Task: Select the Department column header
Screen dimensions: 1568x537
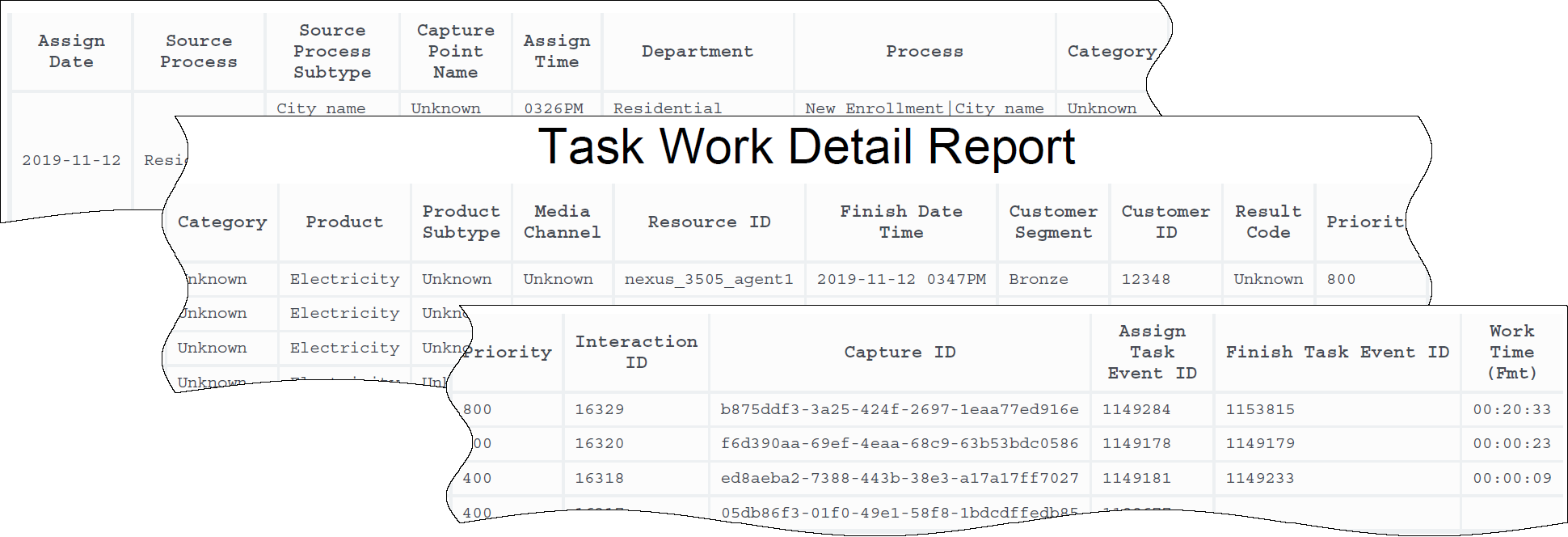Action: pos(697,51)
